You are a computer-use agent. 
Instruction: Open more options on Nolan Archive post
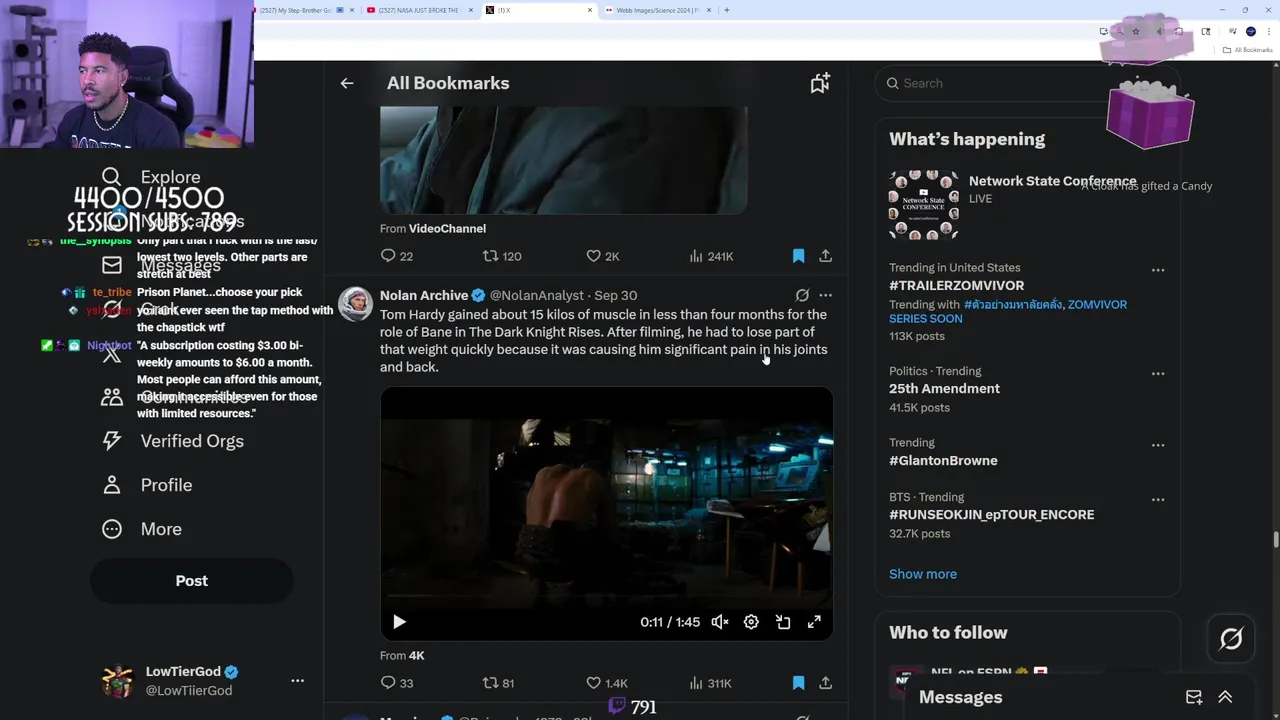coord(825,295)
